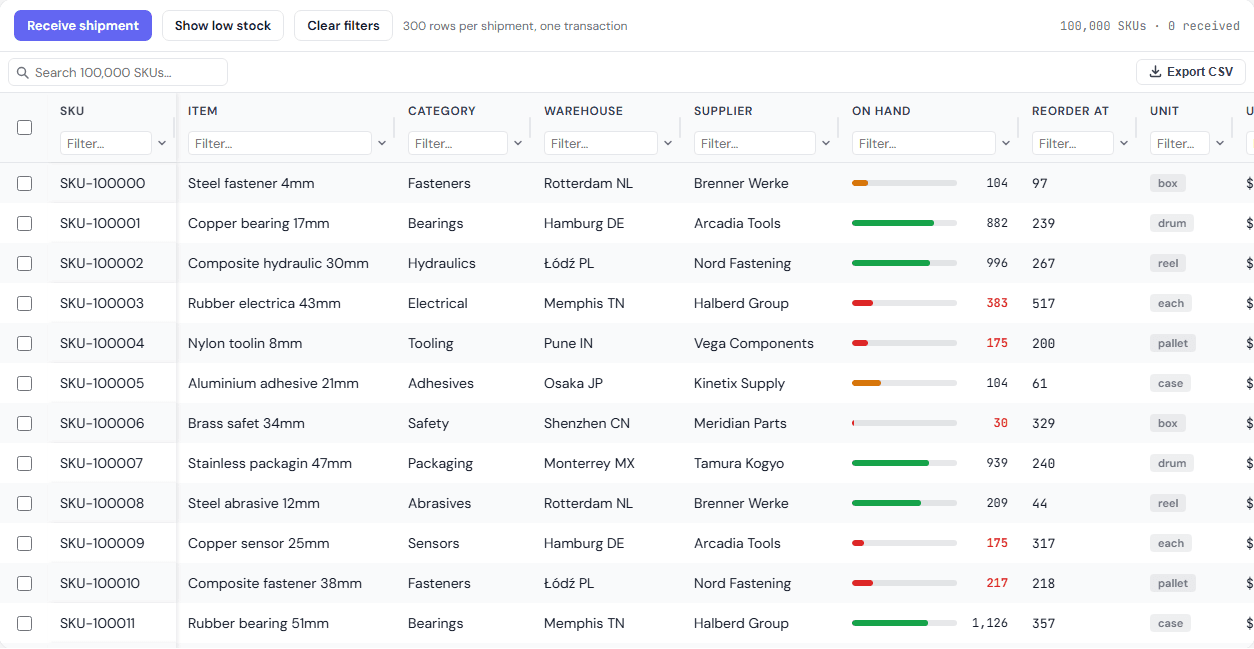Open the SKU column filter dropdown arrow
1254x649 pixels.
162,143
